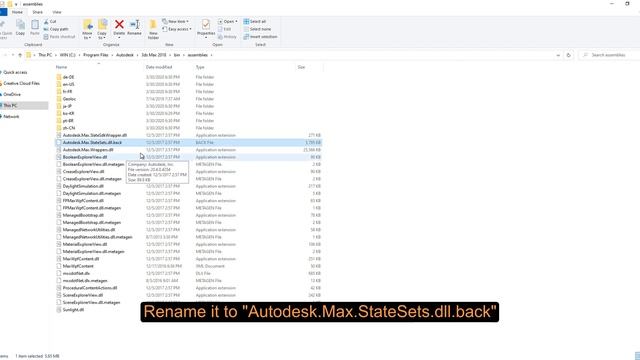
Task: Click WIN (C:) in the address path
Action: [x=68, y=55]
